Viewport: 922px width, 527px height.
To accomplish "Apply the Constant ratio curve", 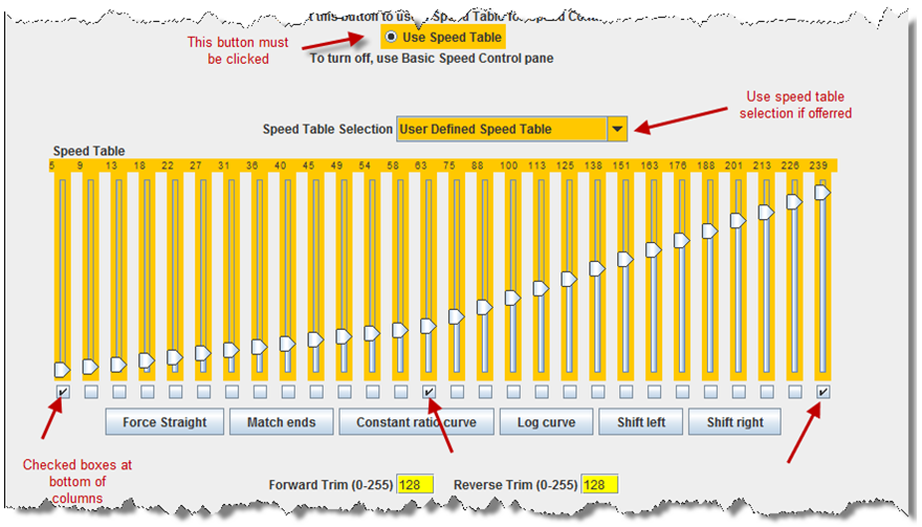I will point(415,422).
